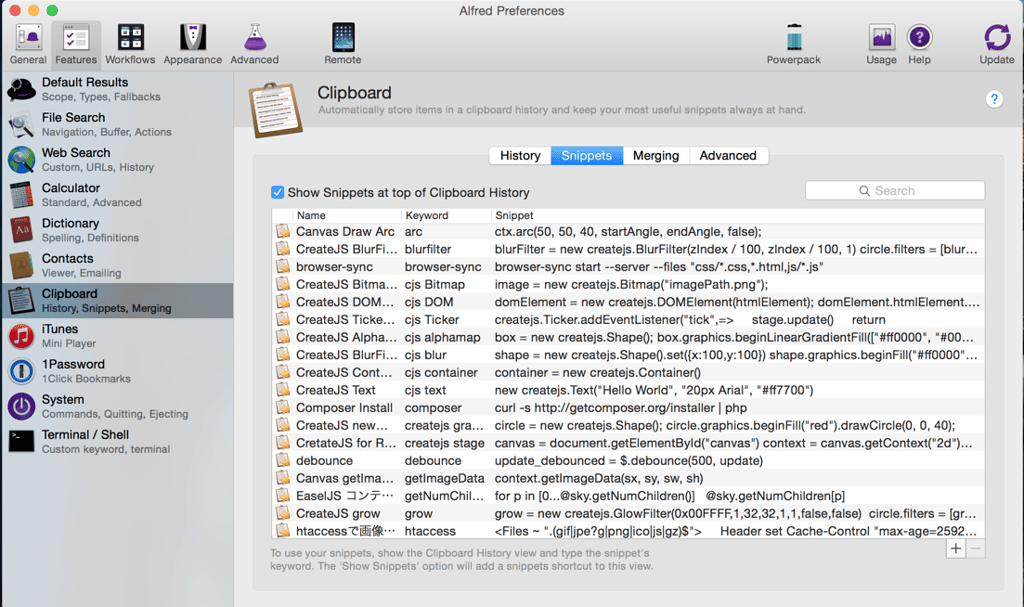This screenshot has height=607, width=1024.
Task: Select the CreateJS Text snippet row
Action: [628, 390]
